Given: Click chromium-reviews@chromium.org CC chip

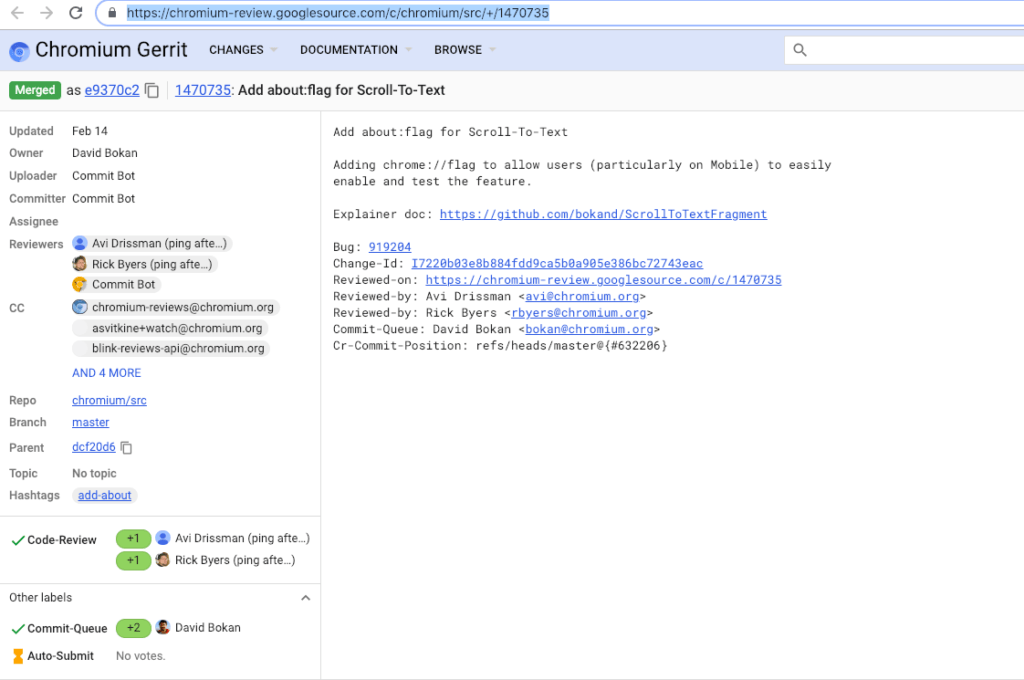Looking at the screenshot, I should 176,307.
